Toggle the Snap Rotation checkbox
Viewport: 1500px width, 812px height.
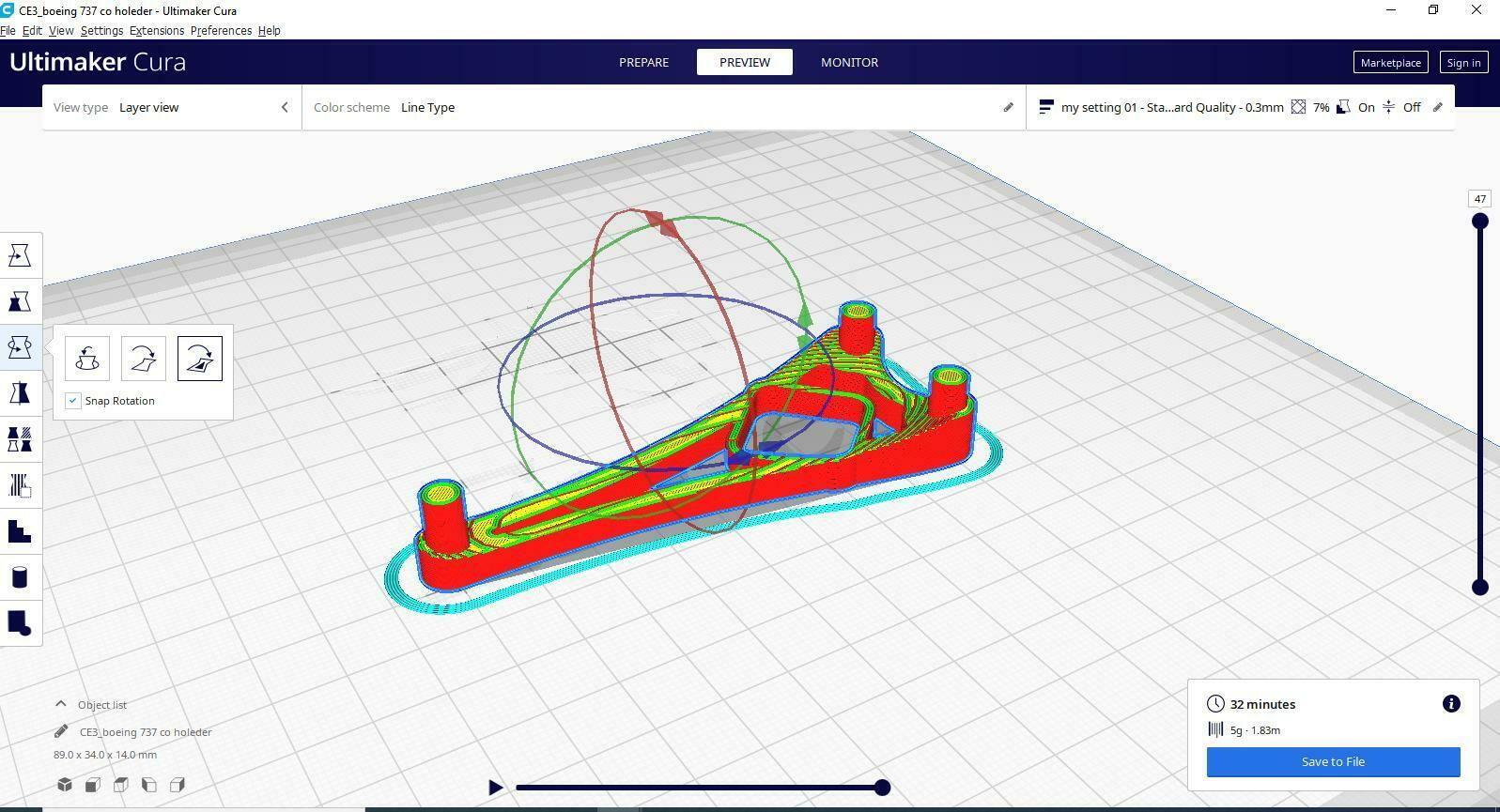pyautogui.click(x=73, y=401)
